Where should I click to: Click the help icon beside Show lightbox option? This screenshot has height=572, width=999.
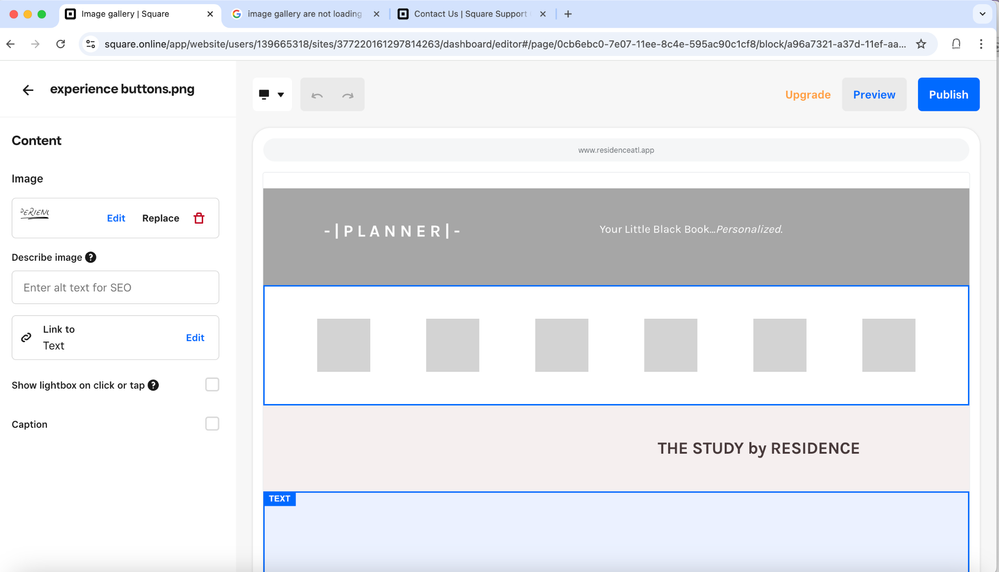[x=153, y=385]
